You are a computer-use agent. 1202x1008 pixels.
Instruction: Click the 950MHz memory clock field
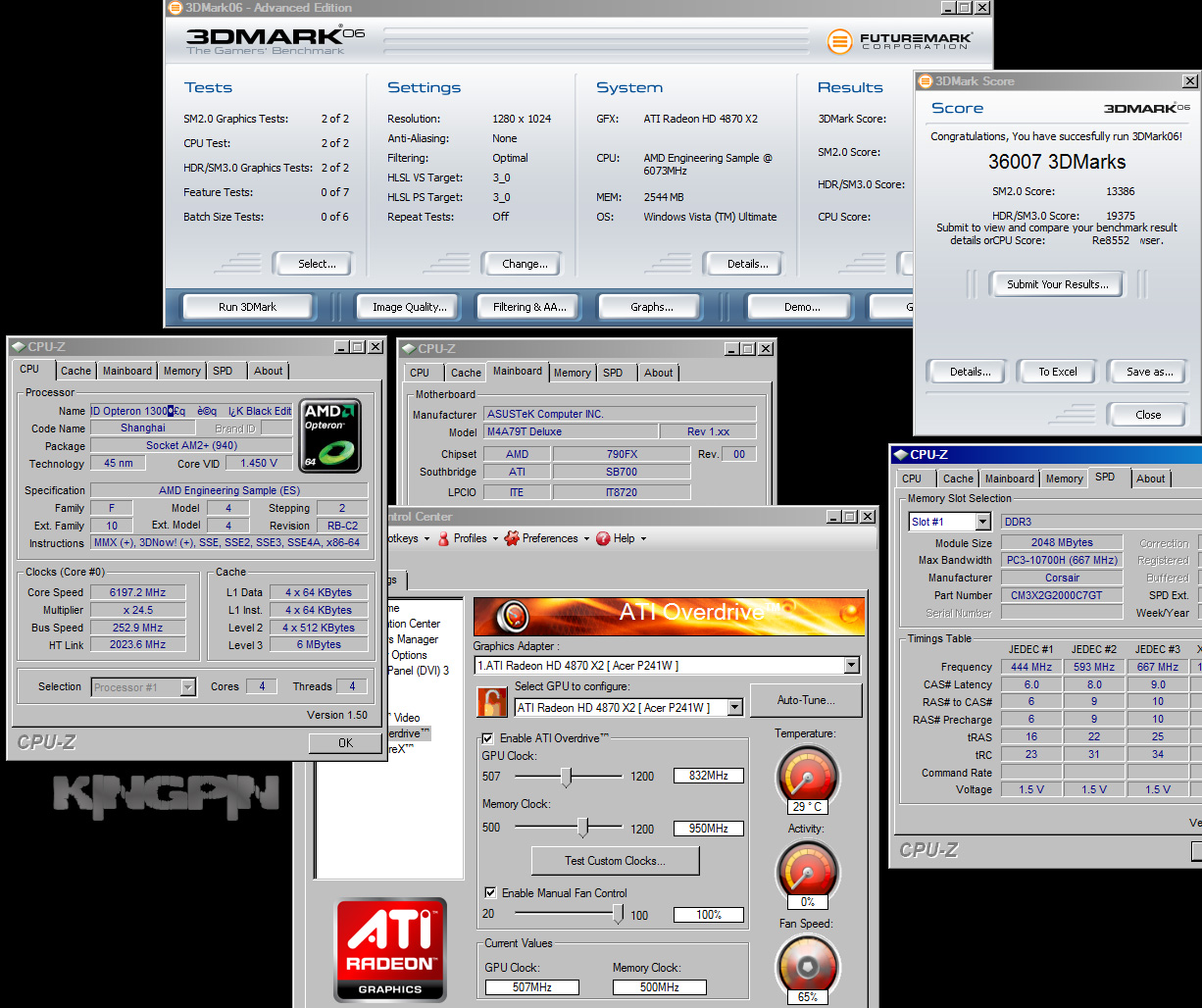point(708,829)
